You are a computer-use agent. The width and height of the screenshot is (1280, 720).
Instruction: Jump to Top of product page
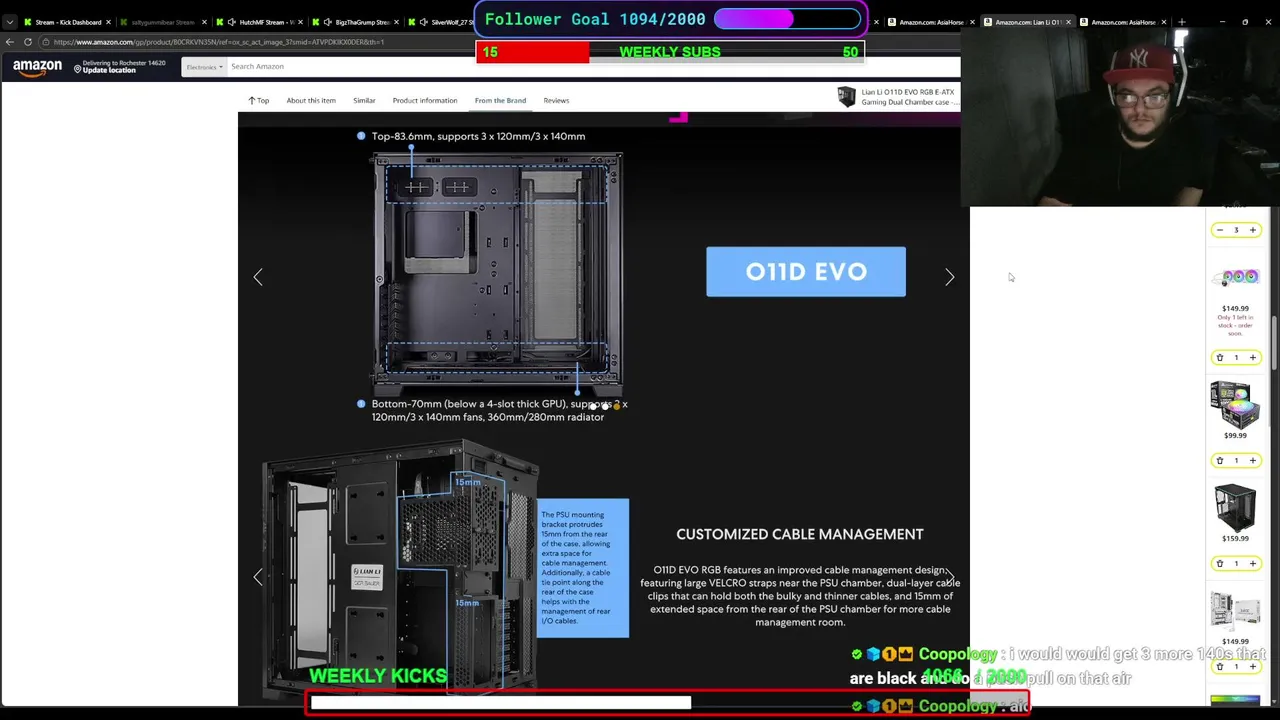pos(259,100)
